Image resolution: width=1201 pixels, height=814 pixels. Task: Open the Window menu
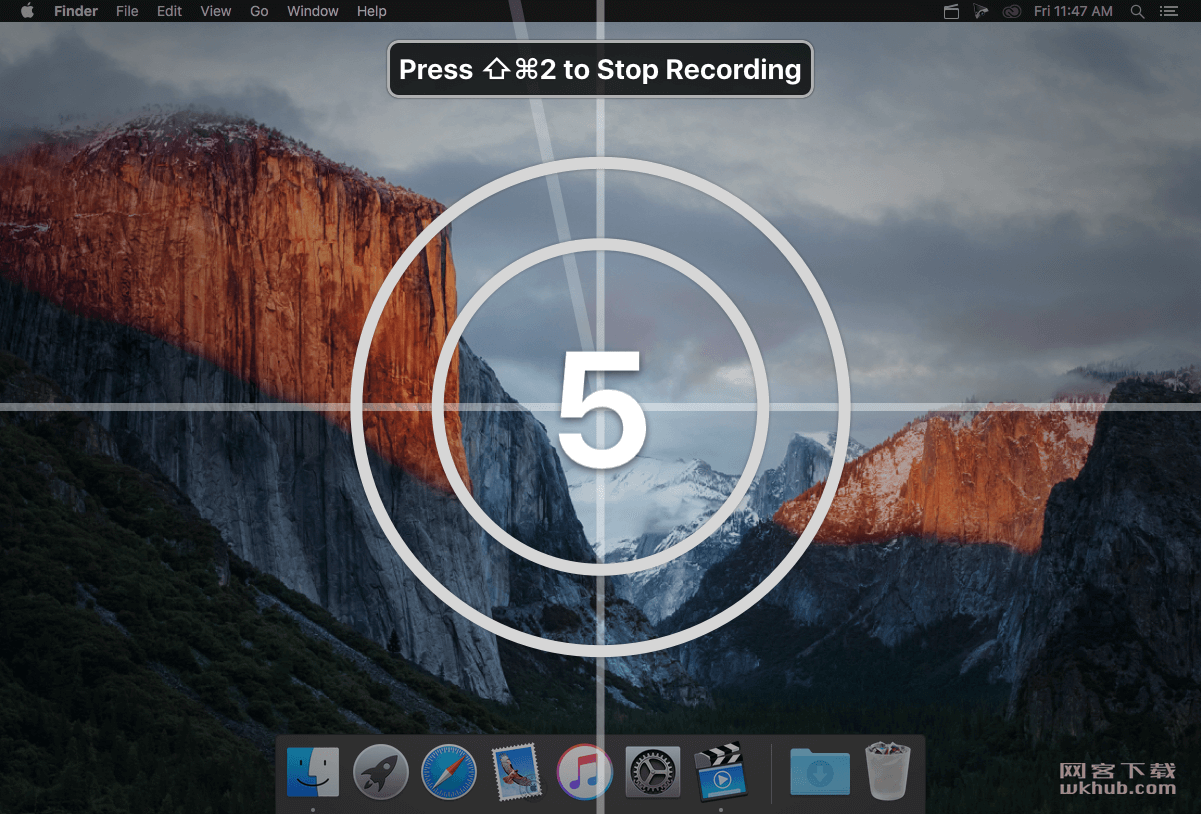(313, 11)
